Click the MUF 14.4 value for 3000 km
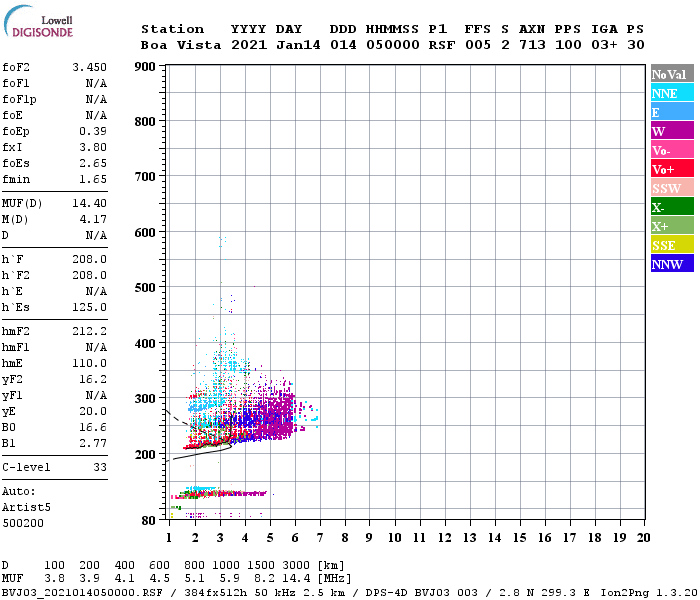Image resolution: width=700 pixels, height=600 pixels. (296, 579)
